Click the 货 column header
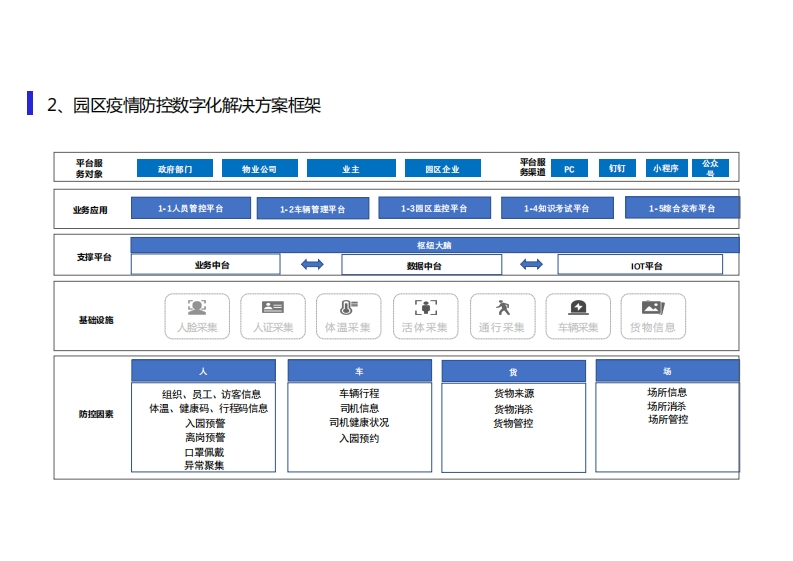The width and height of the screenshot is (793, 561). pyautogui.click(x=513, y=371)
